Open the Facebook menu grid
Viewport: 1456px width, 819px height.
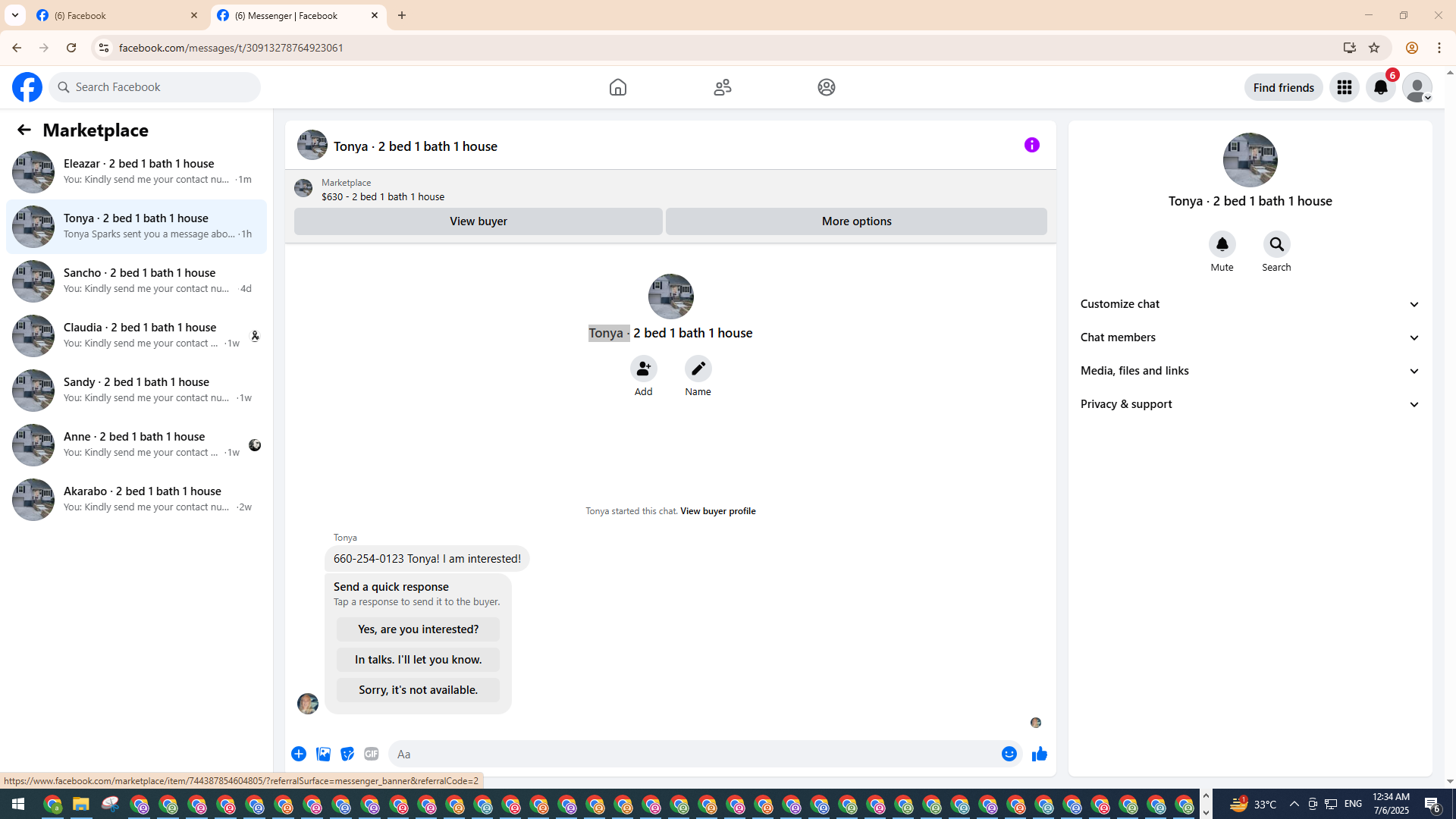pos(1344,87)
